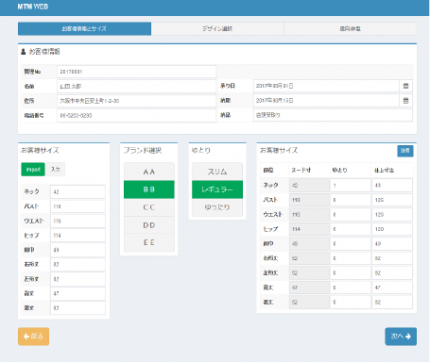This screenshot has width=430, height=362.
Task: Click the ブランド選択 panel title
Action: (143, 150)
